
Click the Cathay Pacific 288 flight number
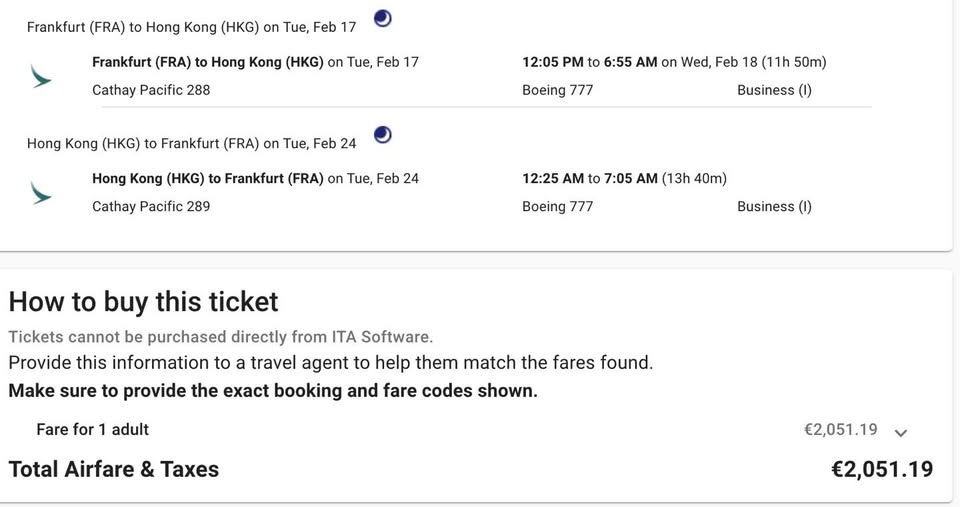point(151,90)
